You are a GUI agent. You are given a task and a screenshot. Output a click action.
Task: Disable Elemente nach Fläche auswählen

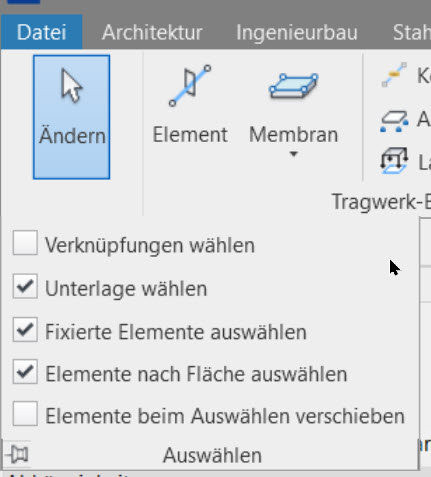25,372
